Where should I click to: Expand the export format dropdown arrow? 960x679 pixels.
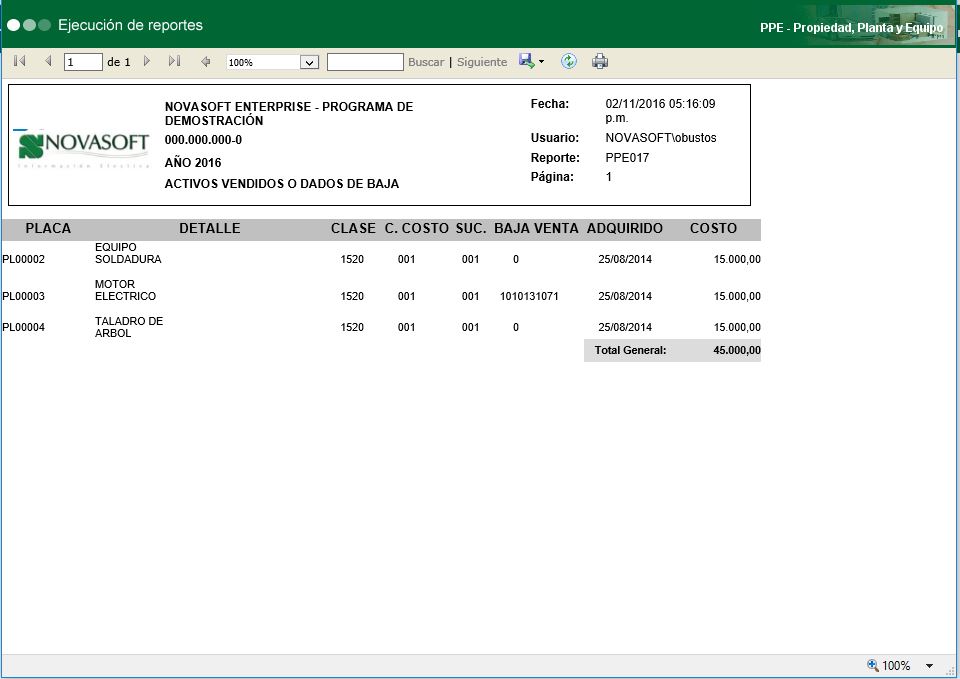click(541, 62)
